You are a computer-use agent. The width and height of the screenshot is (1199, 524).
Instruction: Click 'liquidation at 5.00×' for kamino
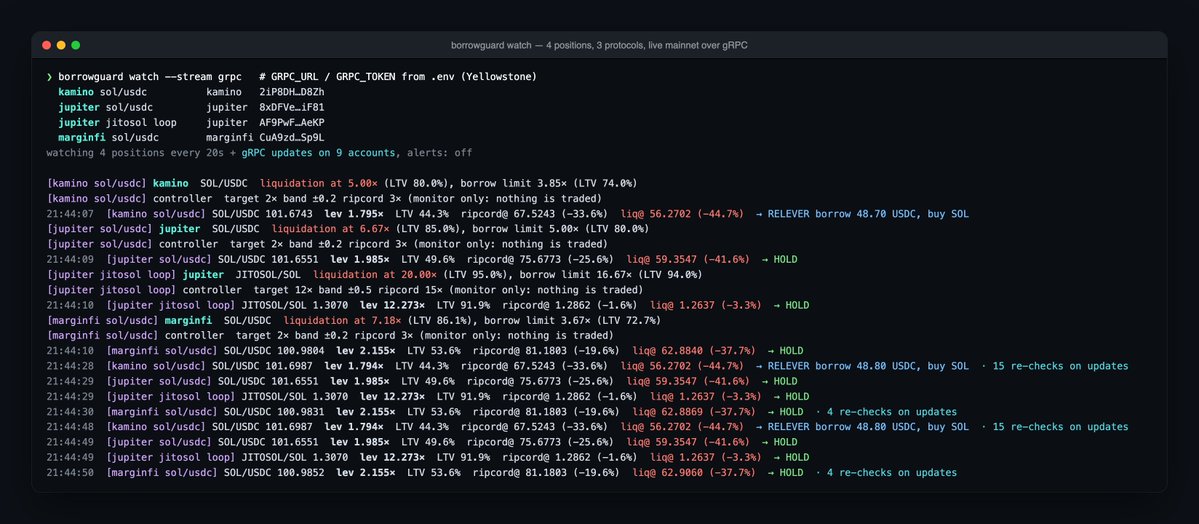[319, 184]
